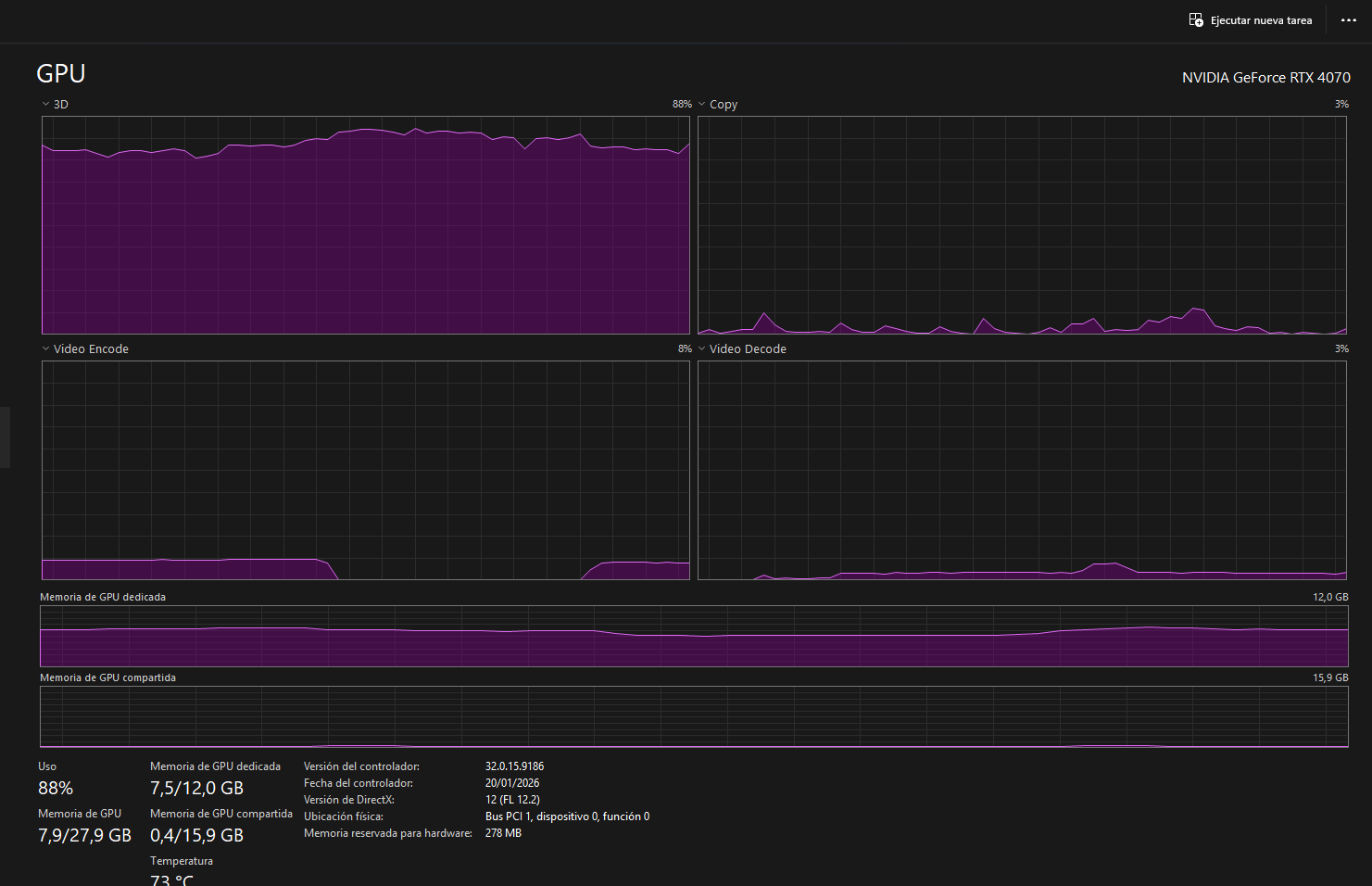
Task: Click the new task icon beside Ejecutar nueva tarea
Action: (1195, 19)
